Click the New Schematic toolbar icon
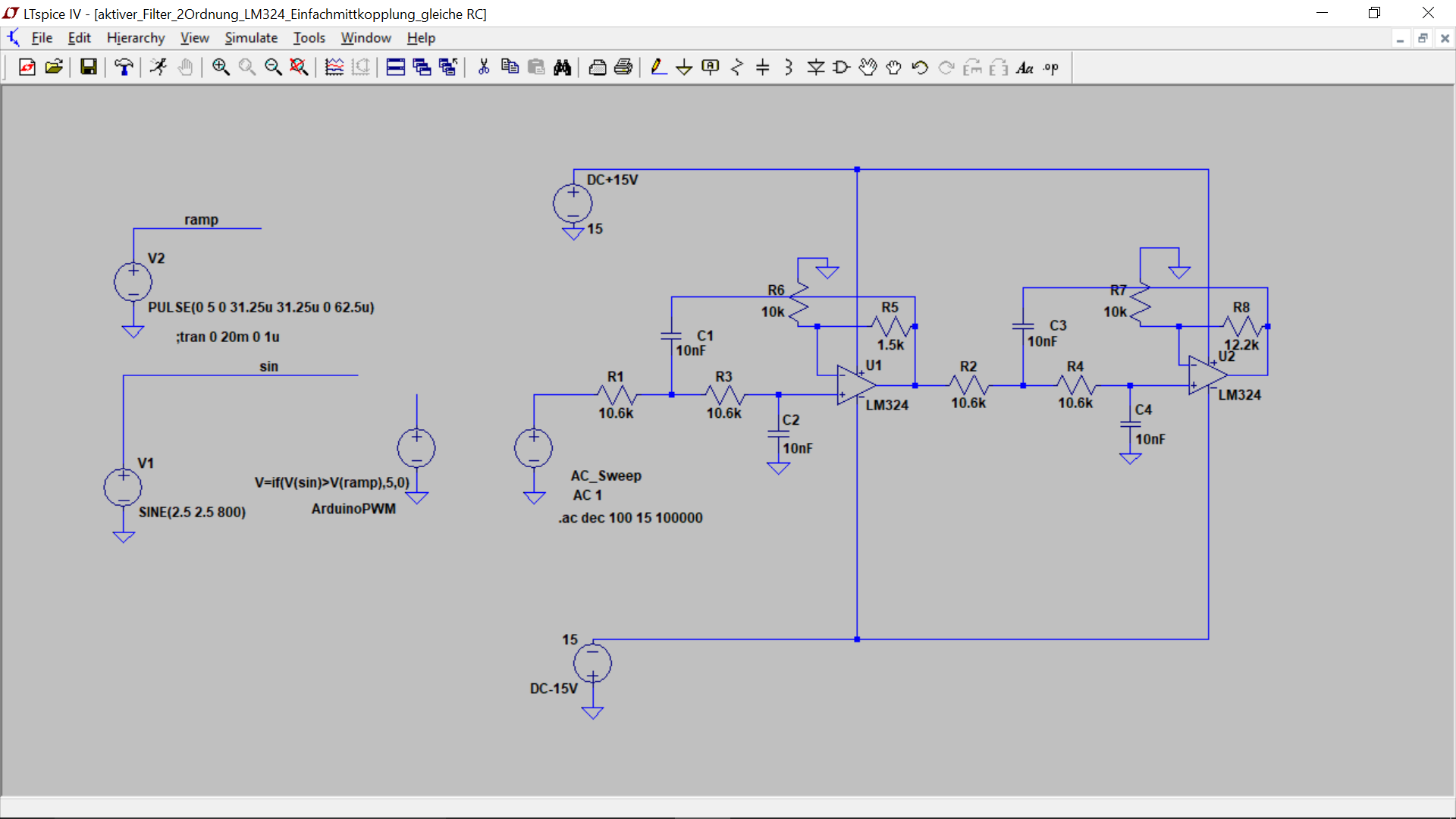The width and height of the screenshot is (1456, 819). coord(27,67)
